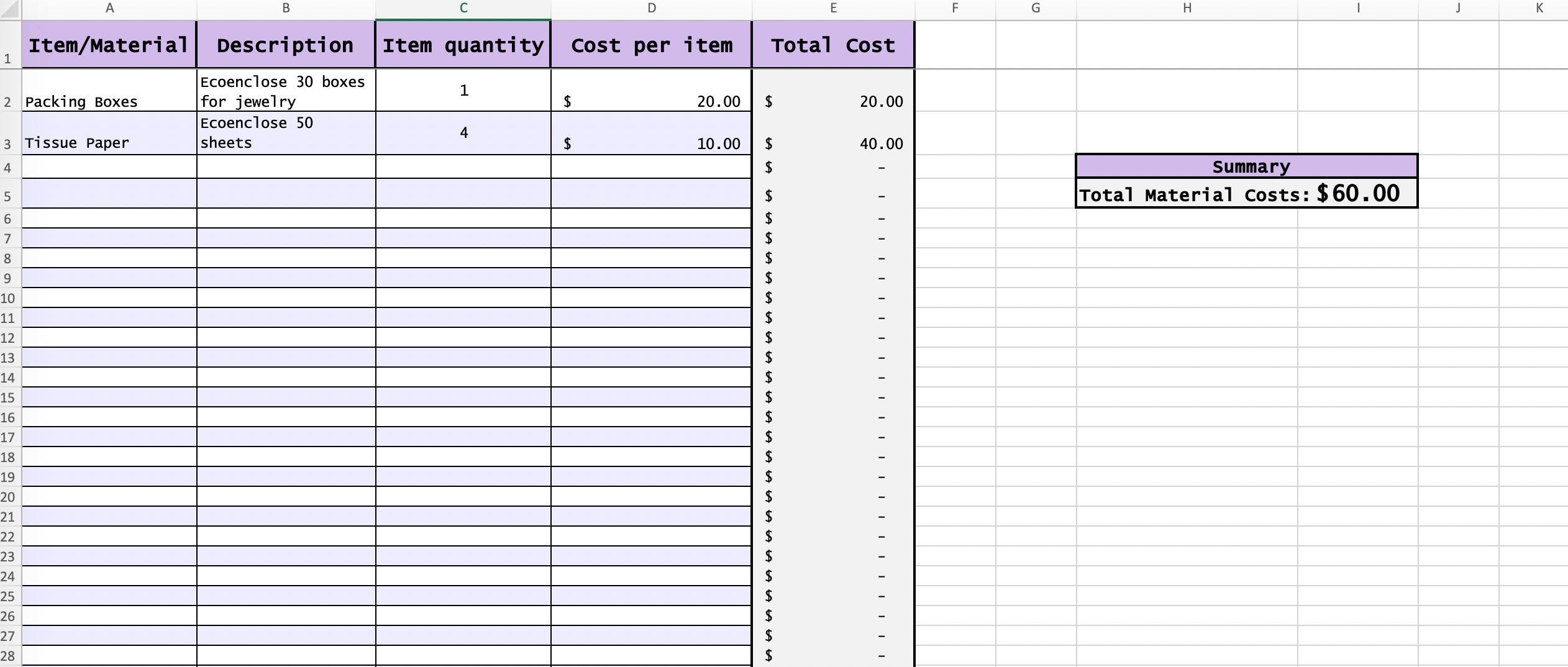Click the Total Cost header cell

(x=832, y=44)
